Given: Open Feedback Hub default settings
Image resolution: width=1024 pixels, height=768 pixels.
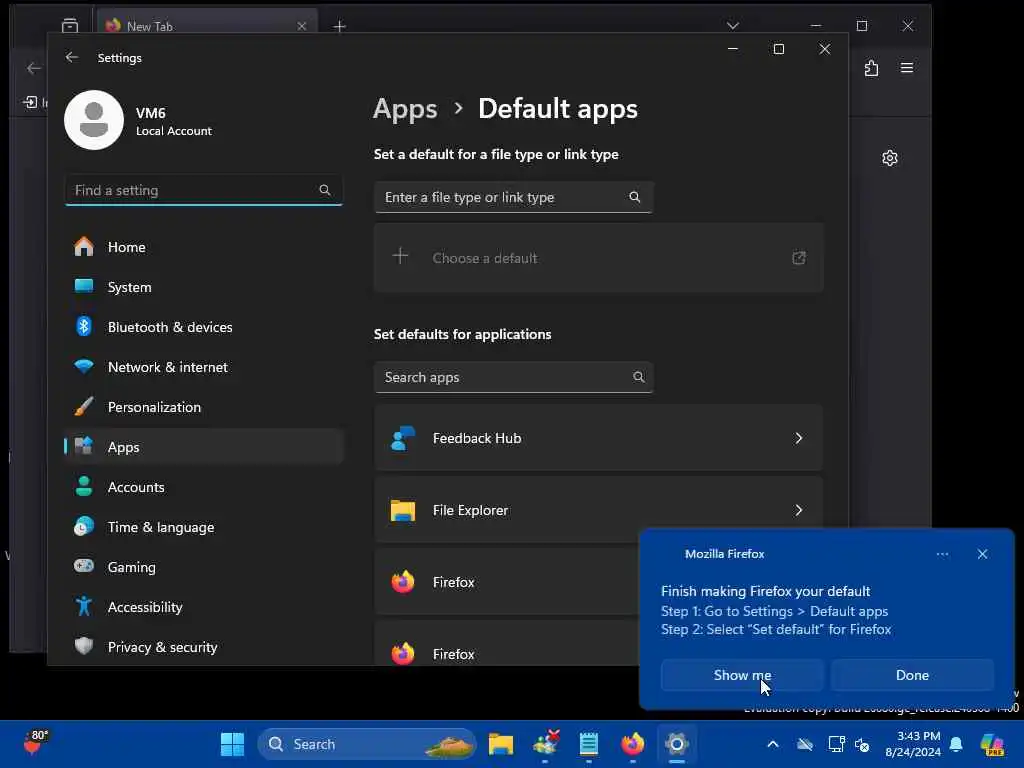Looking at the screenshot, I should [599, 438].
